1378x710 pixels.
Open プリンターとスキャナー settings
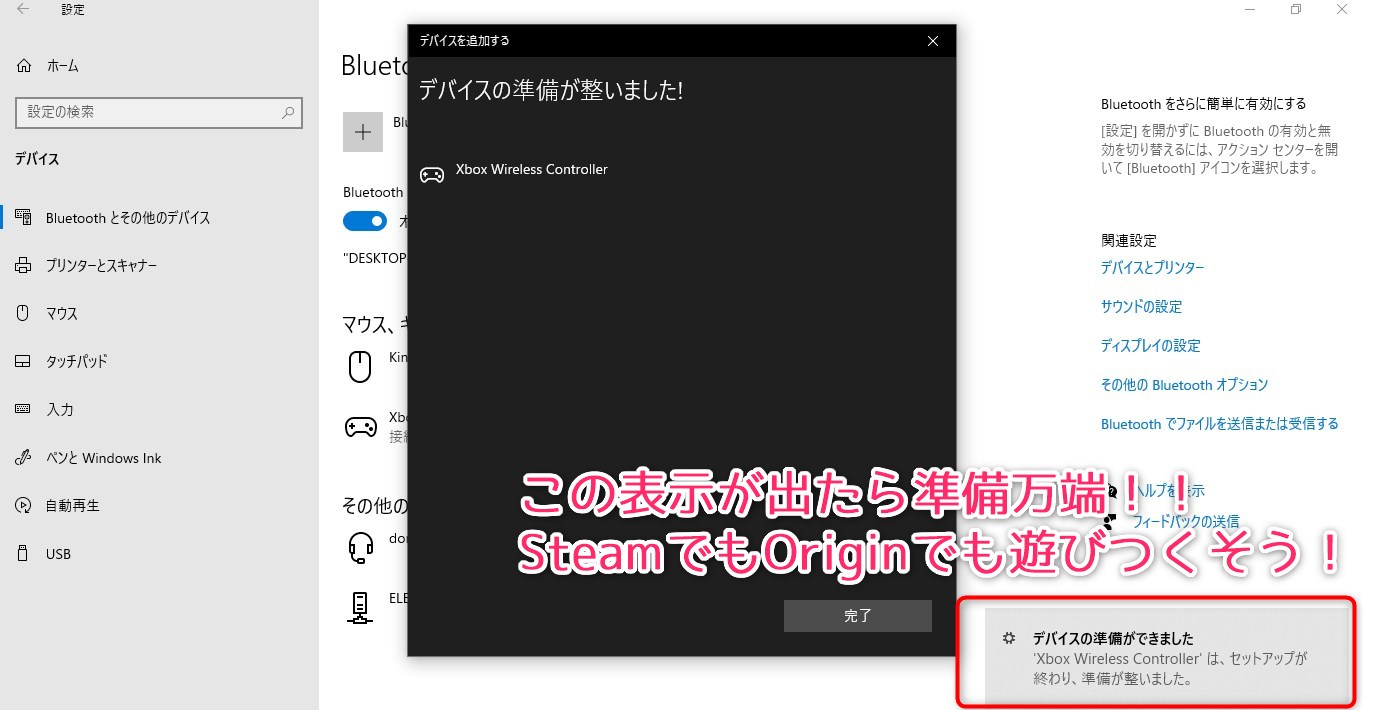point(101,266)
